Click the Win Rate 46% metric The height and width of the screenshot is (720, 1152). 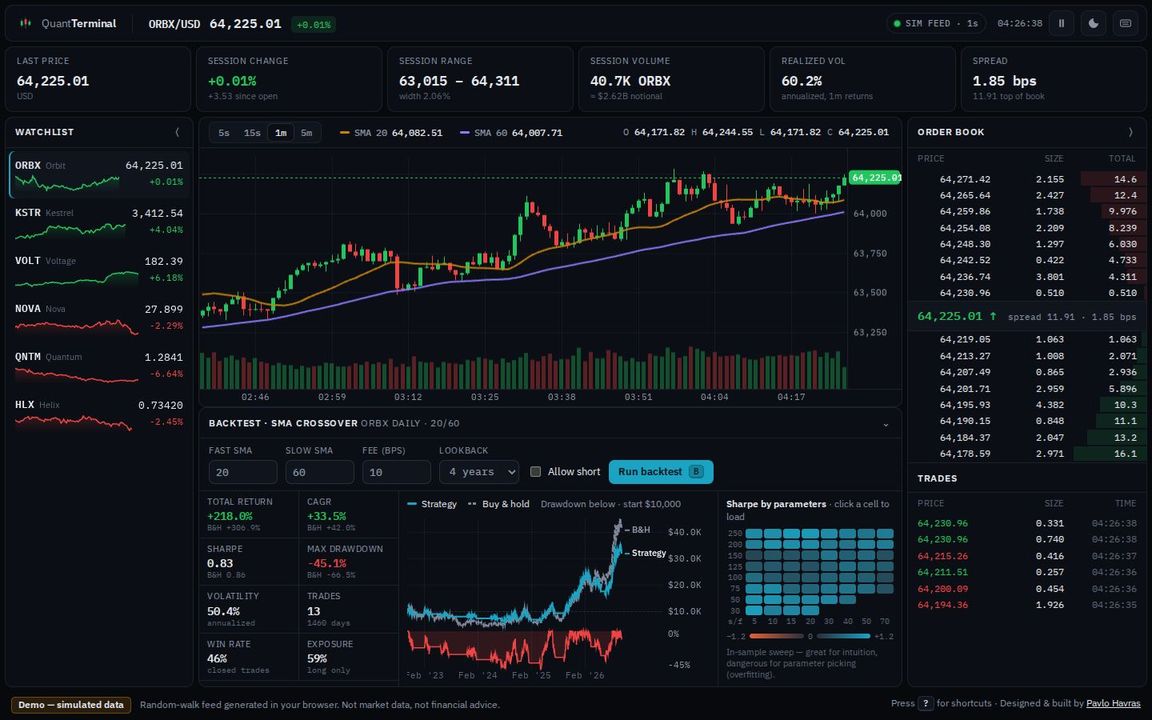point(249,657)
